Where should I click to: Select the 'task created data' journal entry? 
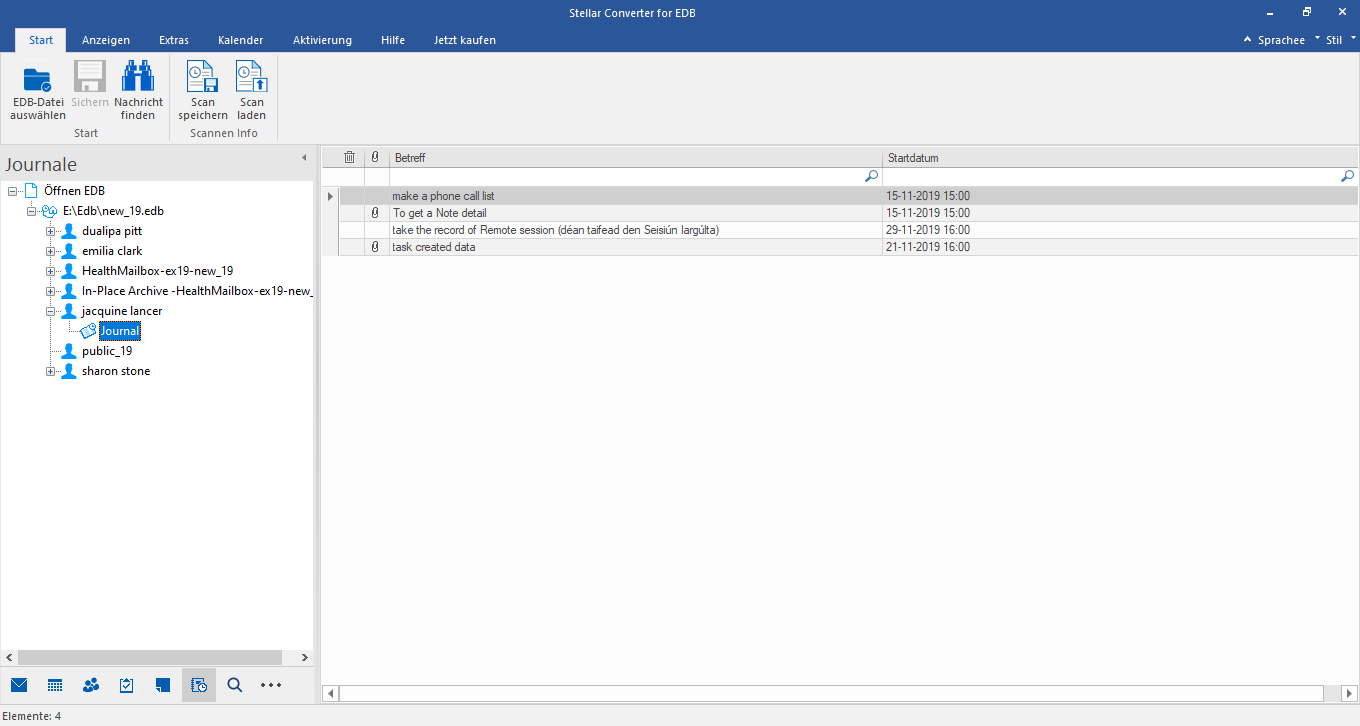(434, 247)
